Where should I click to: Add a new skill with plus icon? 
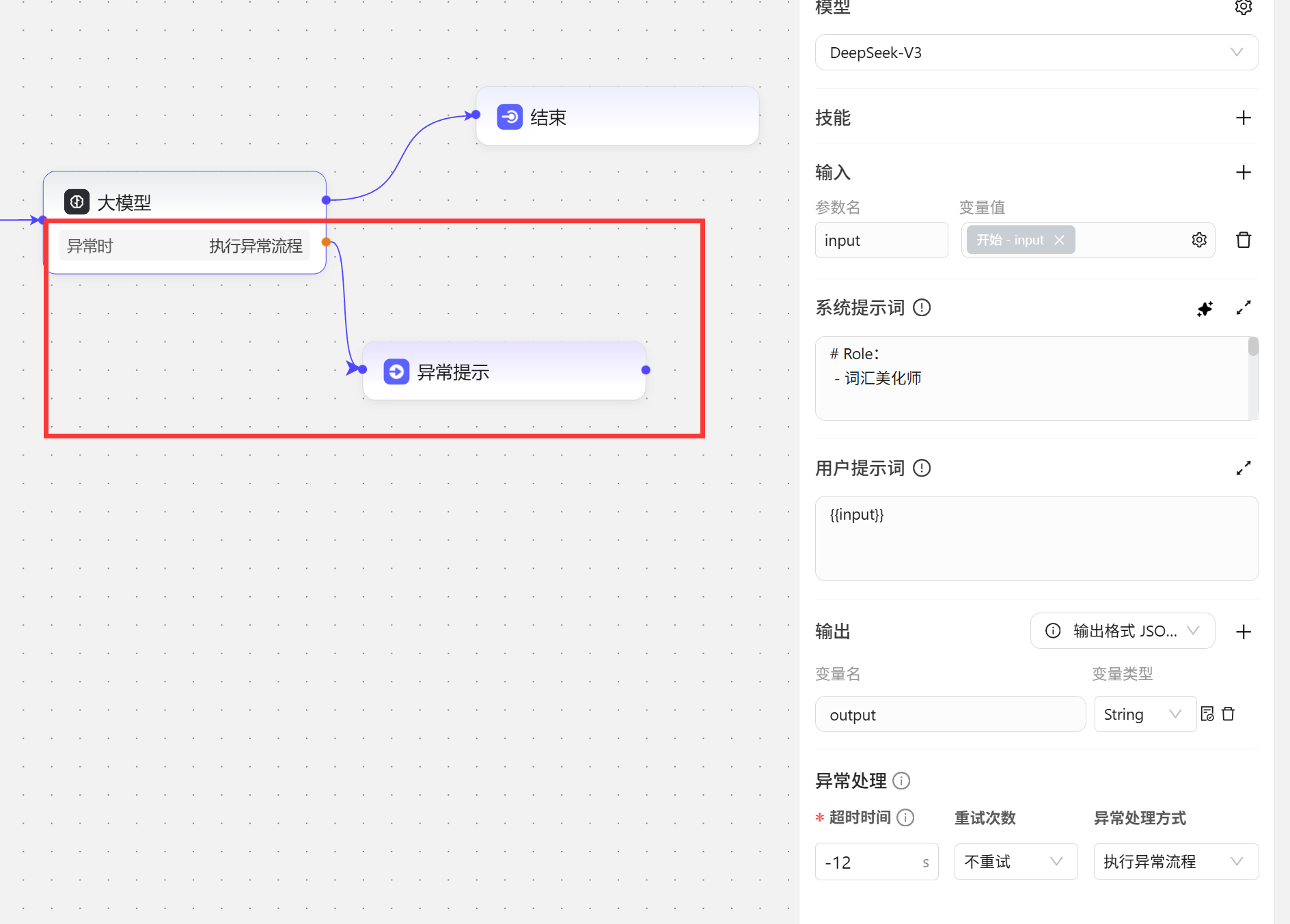1243,118
